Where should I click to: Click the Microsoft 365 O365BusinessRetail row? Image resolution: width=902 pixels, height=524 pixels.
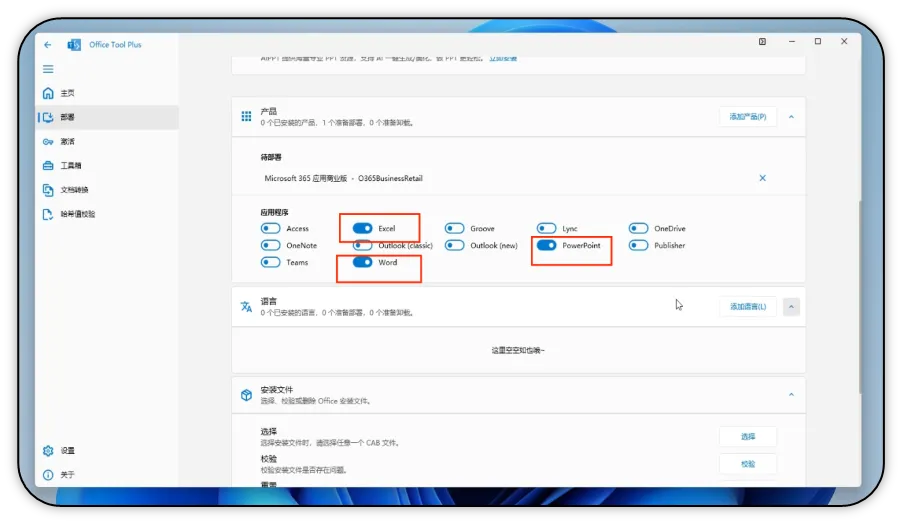tap(518, 178)
